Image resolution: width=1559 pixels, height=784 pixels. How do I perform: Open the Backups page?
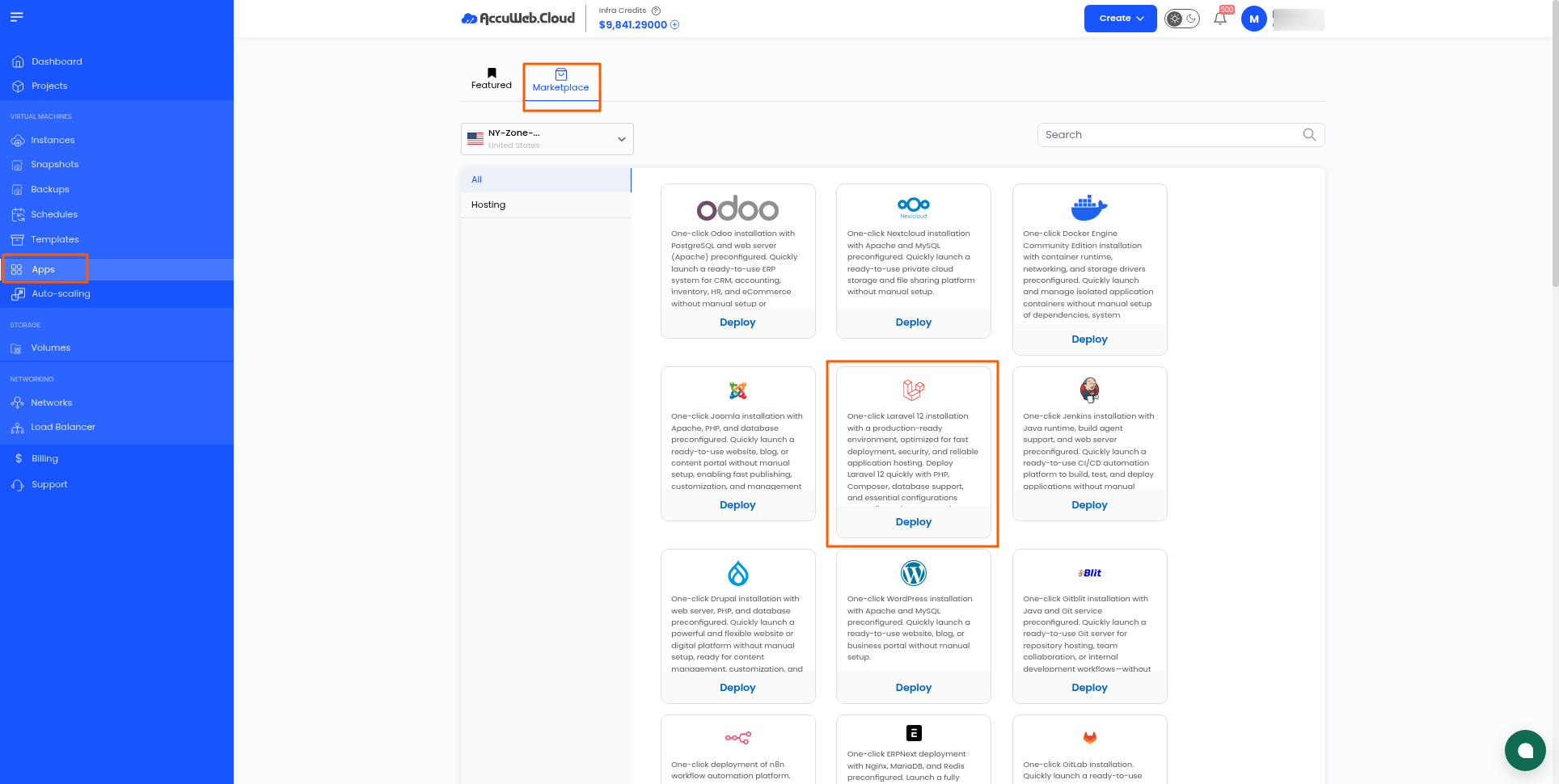tap(50, 189)
